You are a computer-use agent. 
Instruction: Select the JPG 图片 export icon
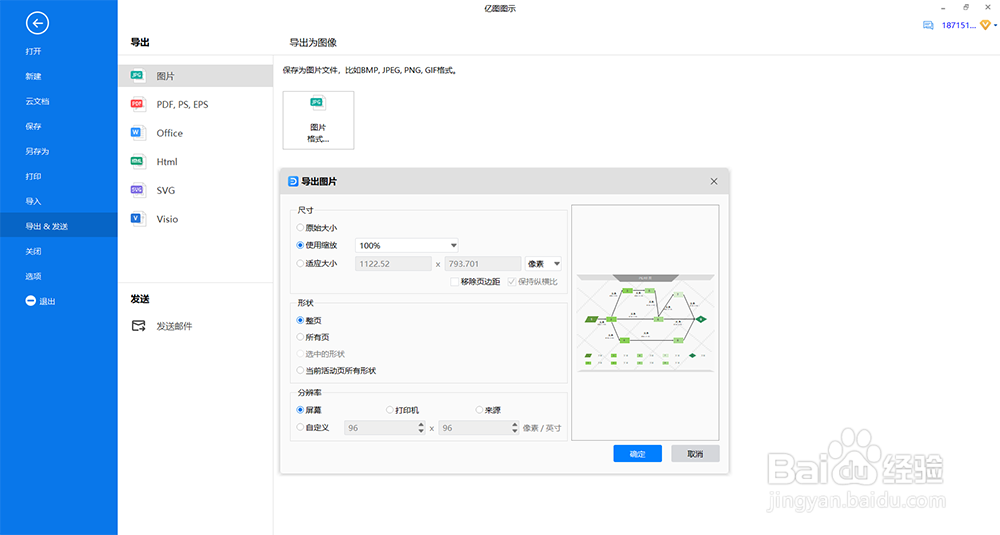click(137, 75)
